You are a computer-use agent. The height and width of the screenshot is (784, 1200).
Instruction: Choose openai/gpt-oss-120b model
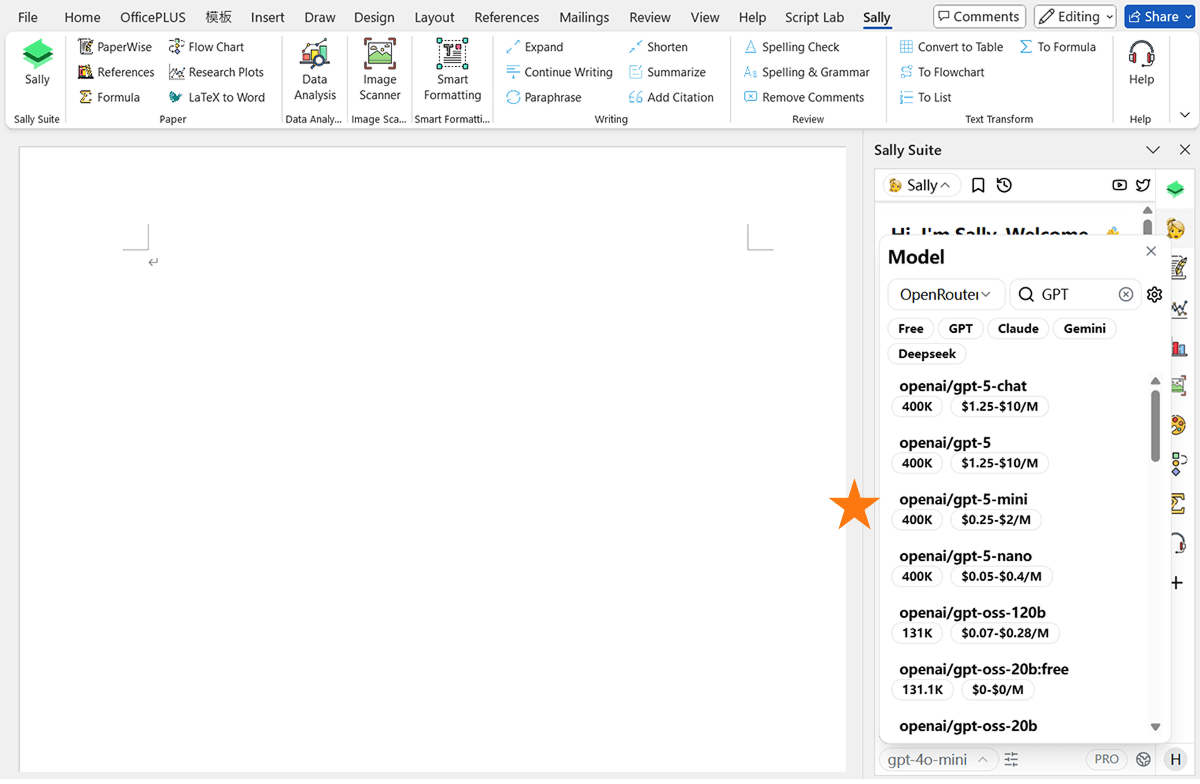pos(1018,622)
